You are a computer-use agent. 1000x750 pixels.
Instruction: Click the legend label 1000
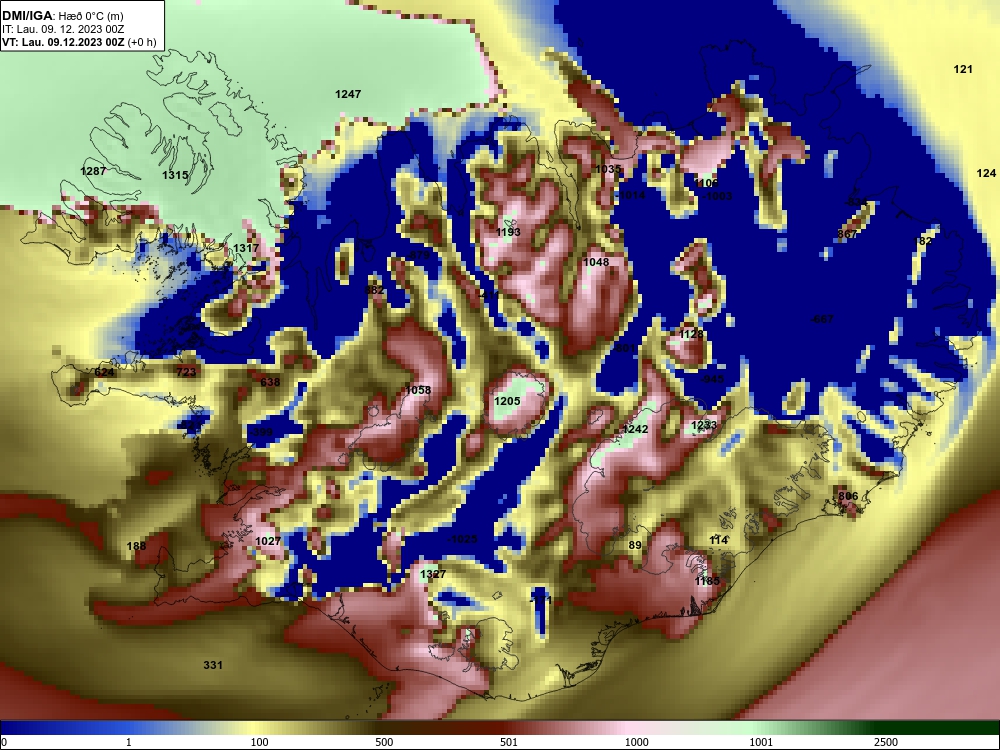point(636,742)
